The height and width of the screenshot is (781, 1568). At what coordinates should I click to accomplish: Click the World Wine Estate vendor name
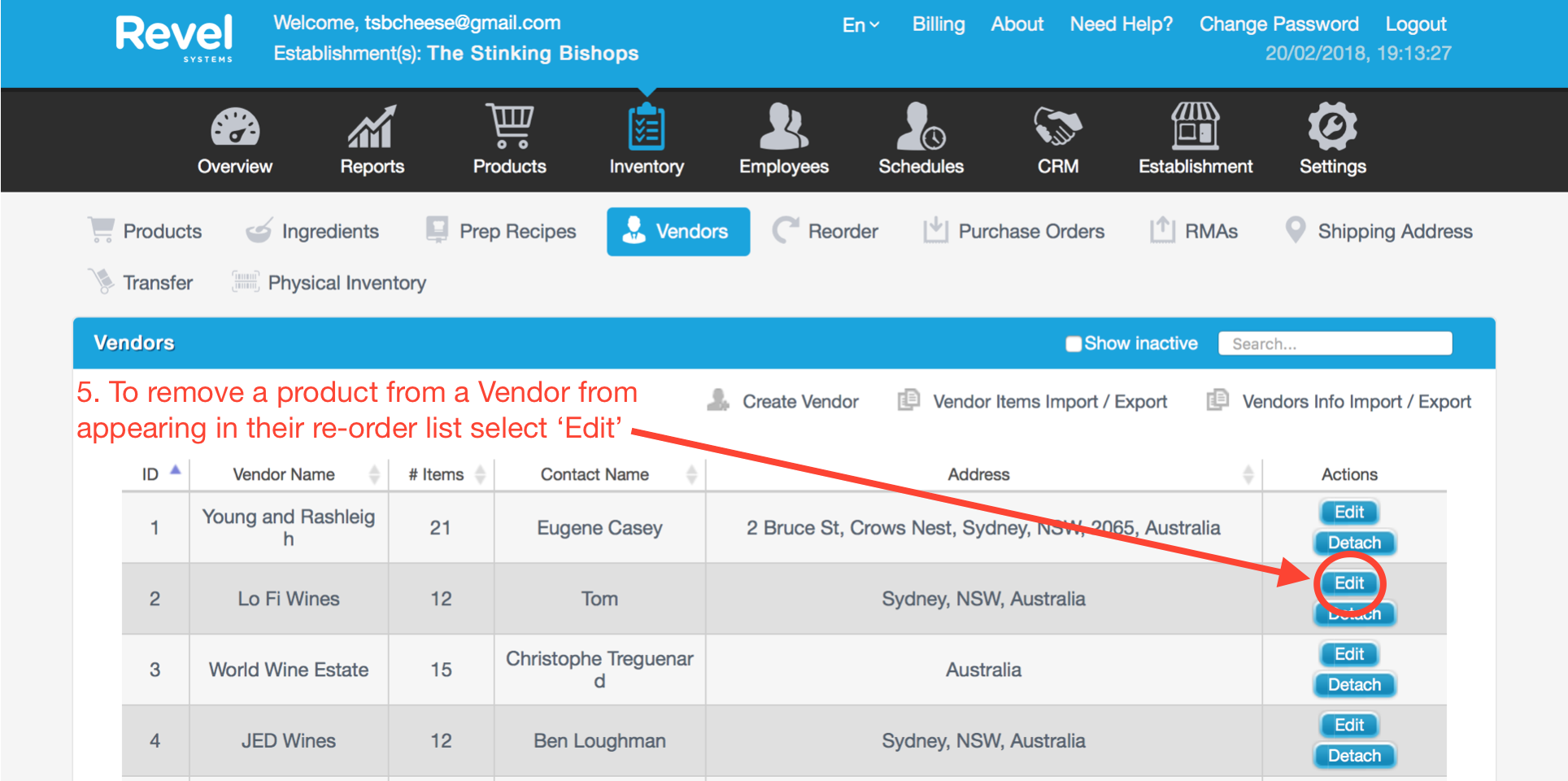coord(289,670)
